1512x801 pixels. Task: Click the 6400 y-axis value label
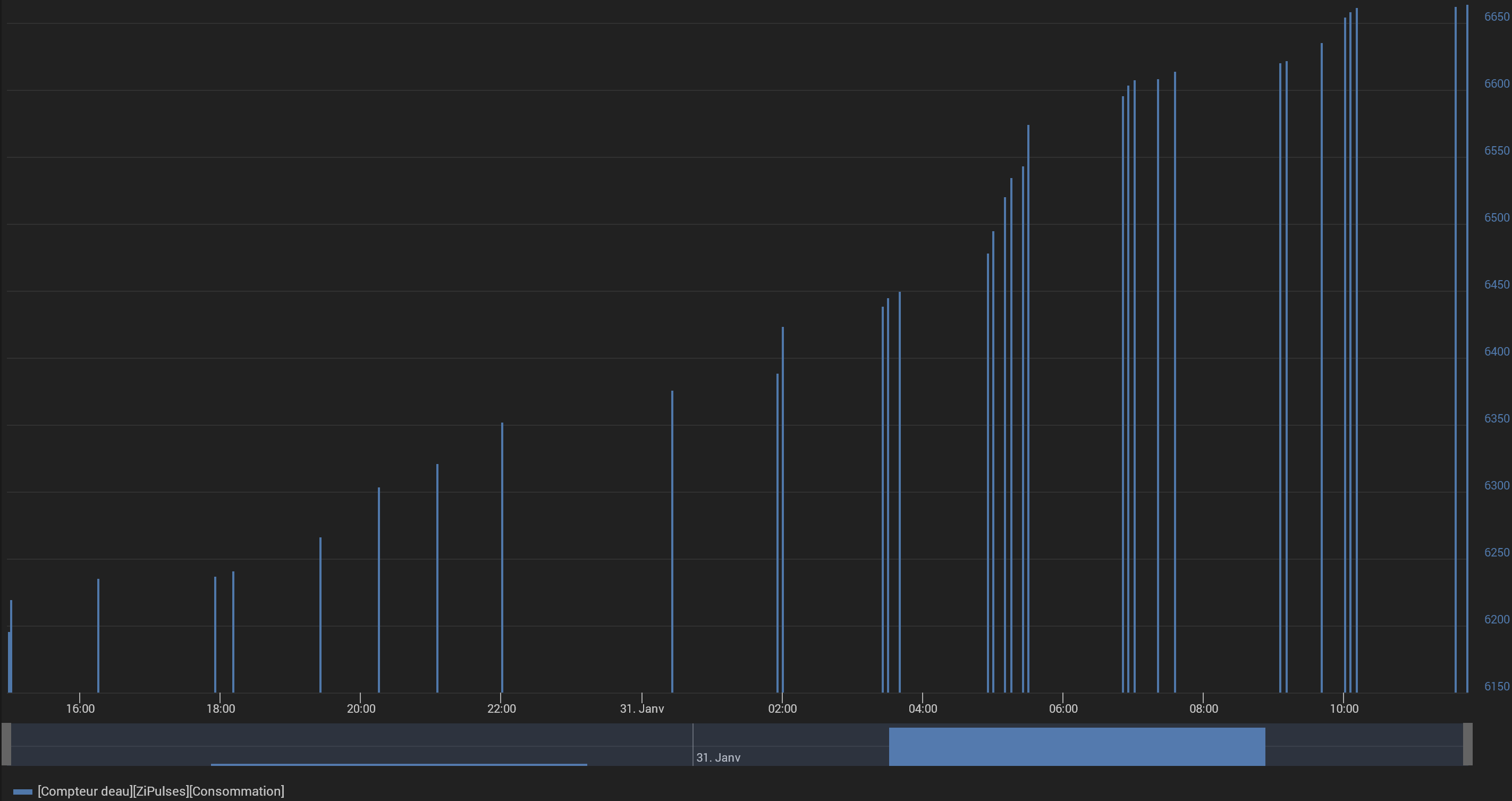[1496, 351]
